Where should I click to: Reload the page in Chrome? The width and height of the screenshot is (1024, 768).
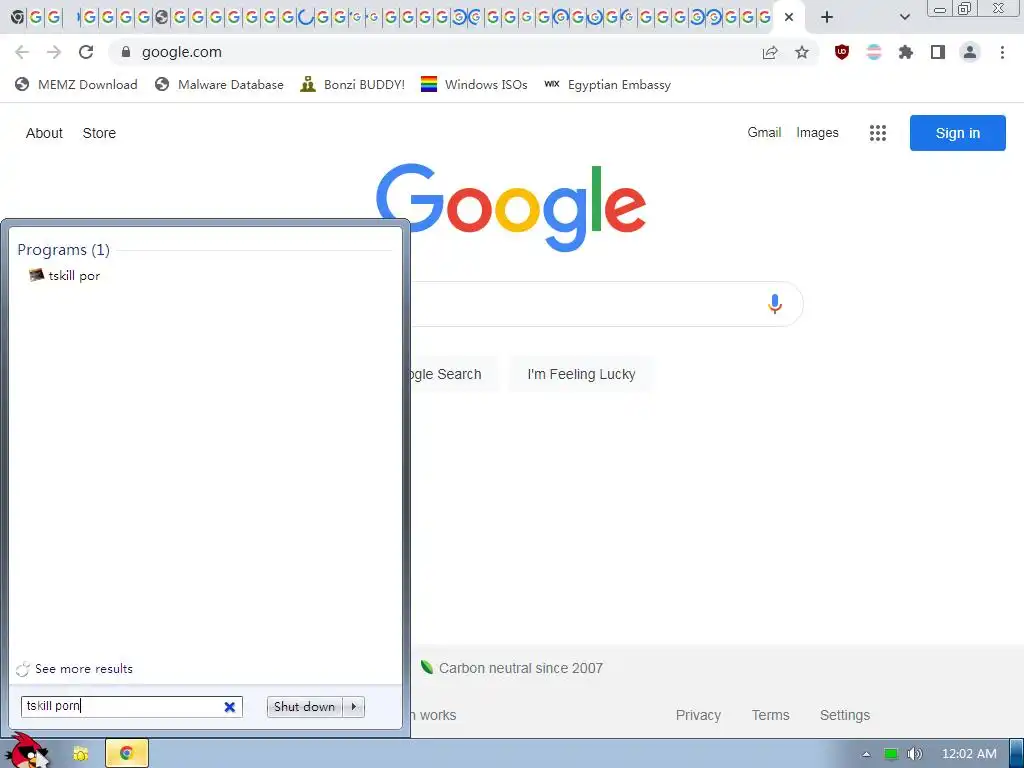click(x=86, y=52)
